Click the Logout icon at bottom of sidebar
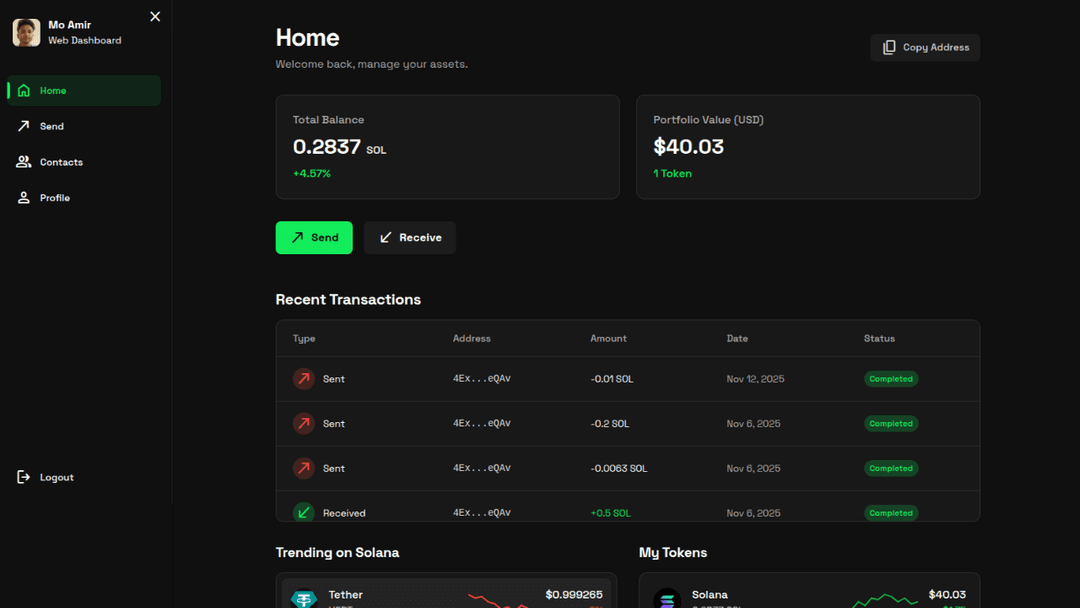 pos(23,477)
